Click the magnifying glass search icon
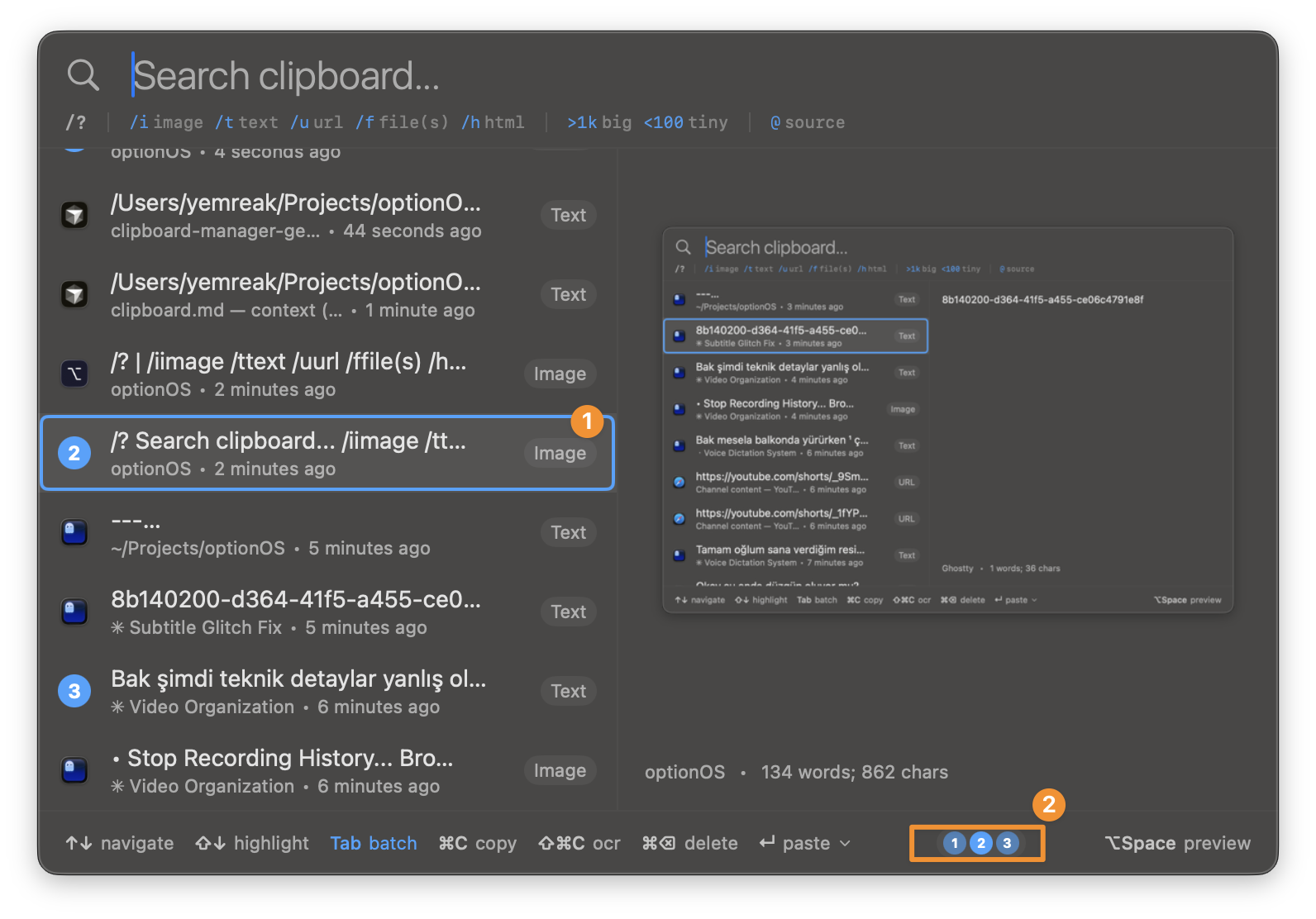Viewport: 1316px width, 919px height. 83,75
